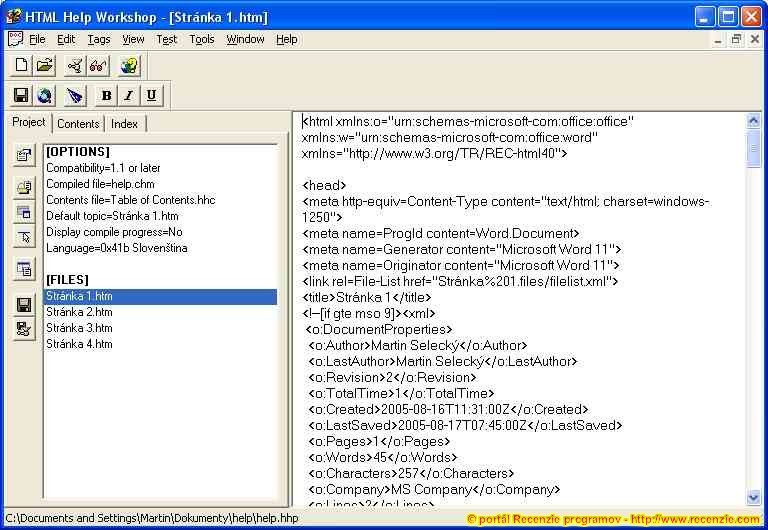The image size is (768, 530).
Task: Select Contents file=Table of Contents.hhc line
Action: [x=131, y=200]
